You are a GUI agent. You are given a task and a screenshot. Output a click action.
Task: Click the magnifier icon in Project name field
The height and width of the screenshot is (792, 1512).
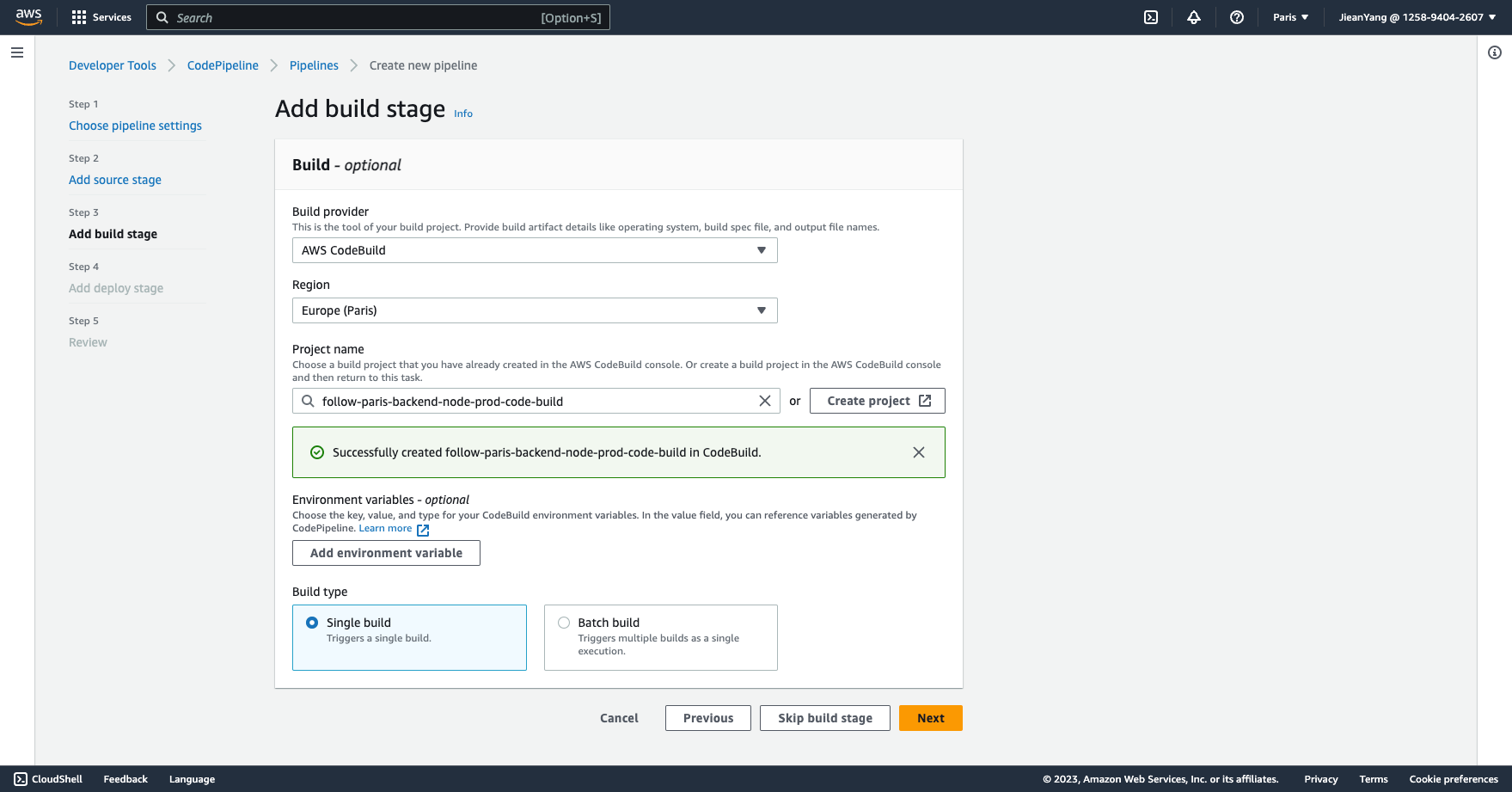308,401
